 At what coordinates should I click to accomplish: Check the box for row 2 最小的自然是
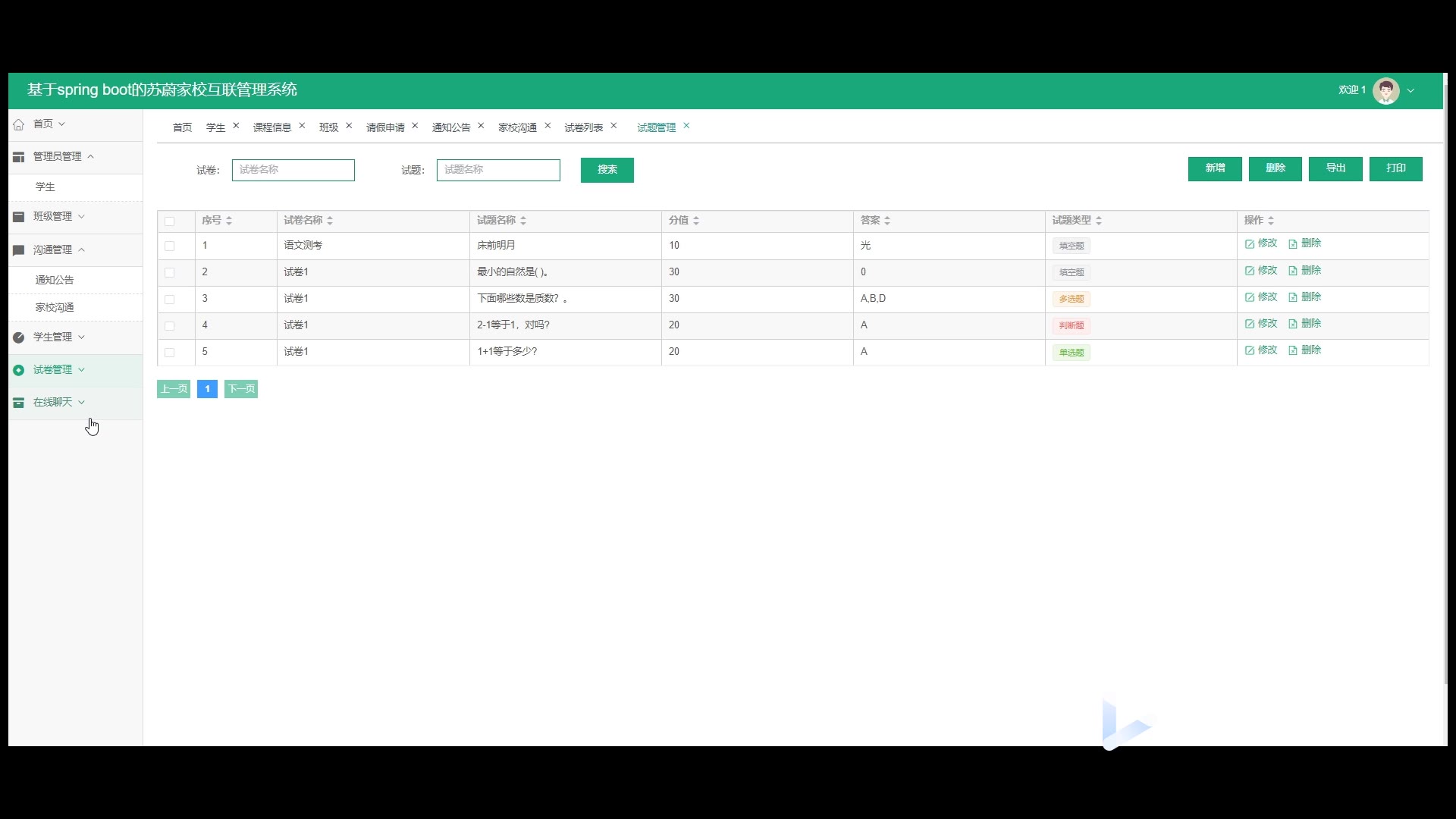(170, 273)
